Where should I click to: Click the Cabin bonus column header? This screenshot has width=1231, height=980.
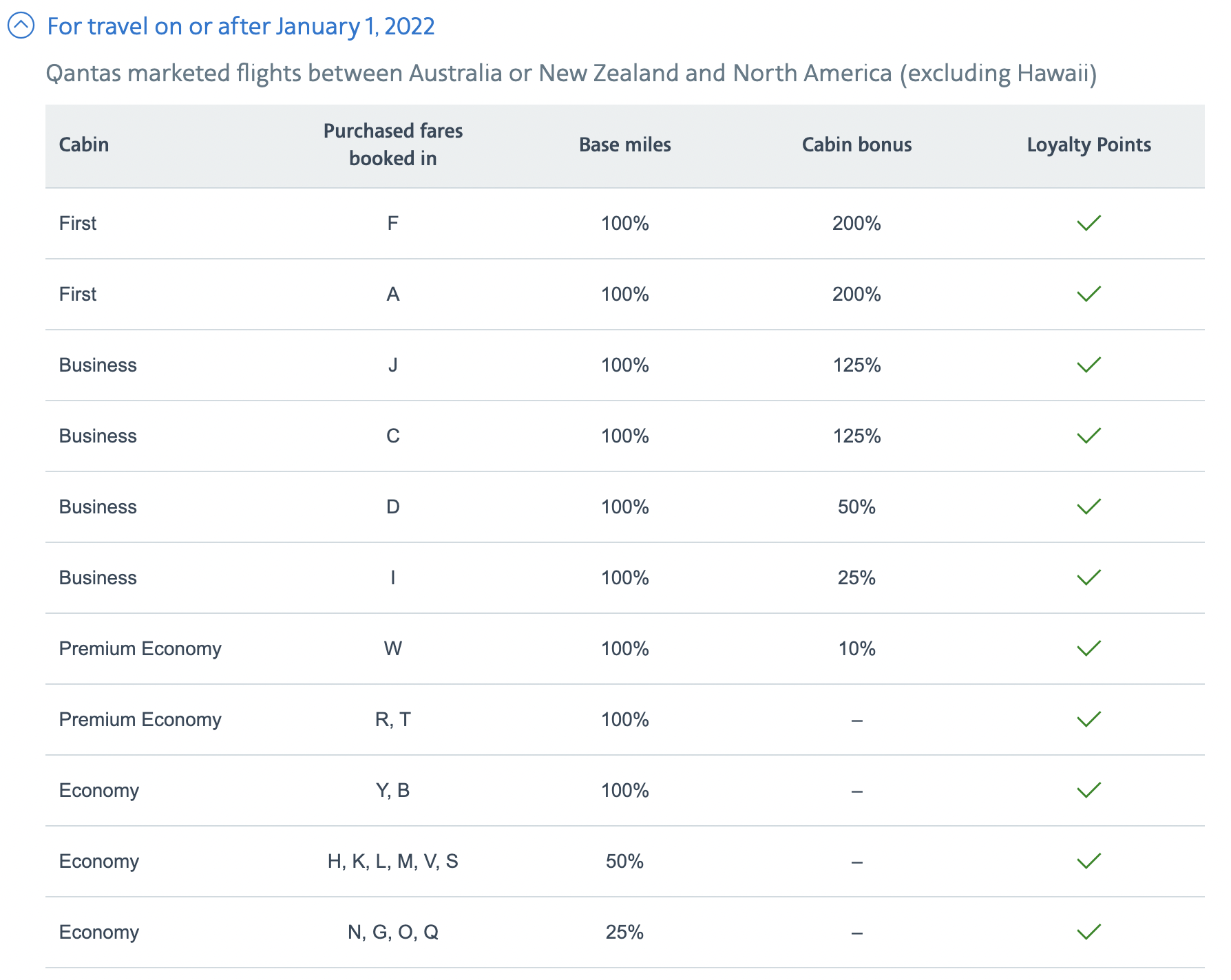(x=856, y=145)
